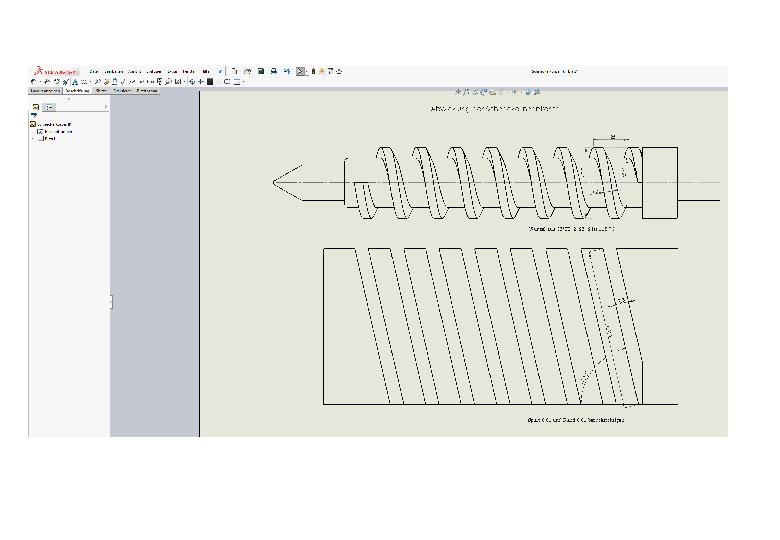780x540 pixels.
Task: Open the first menu in the menu bar
Action: pos(94,72)
